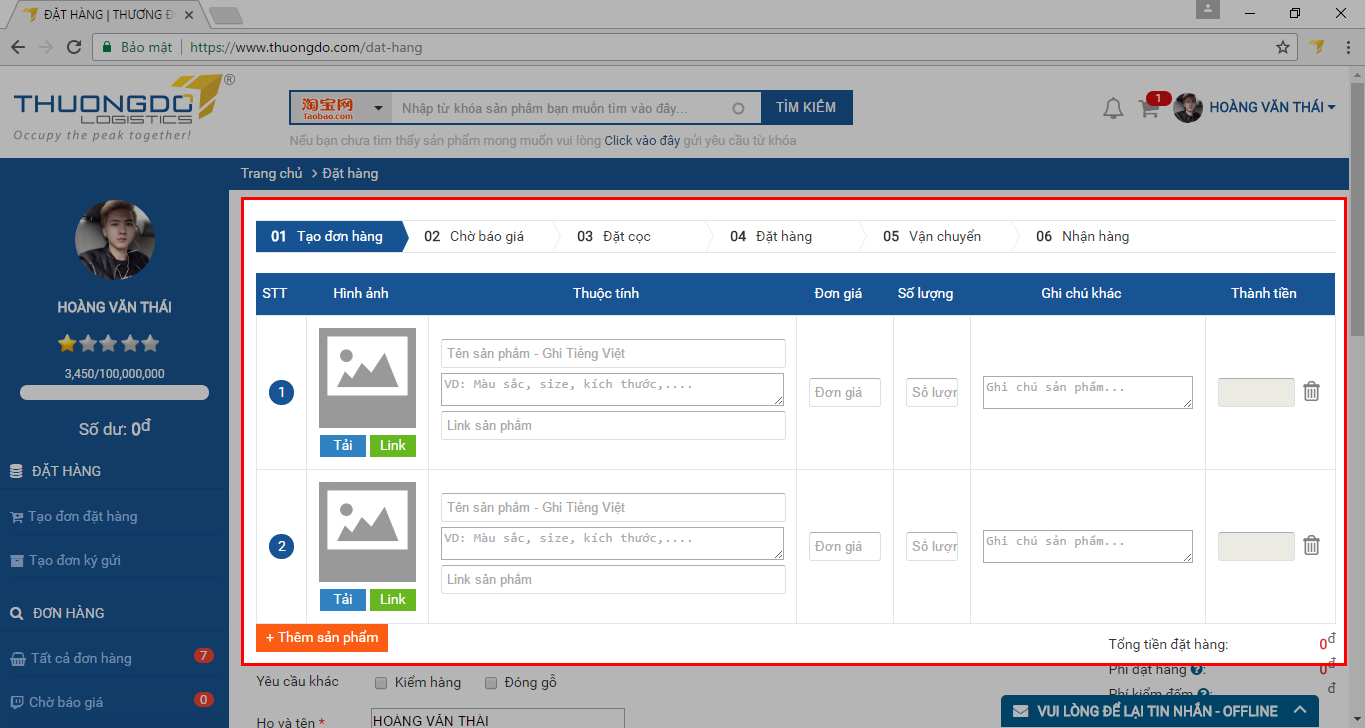Viewport: 1365px width, 728px height.
Task: Enable the Kiểm hàng checkbox
Action: pos(381,683)
